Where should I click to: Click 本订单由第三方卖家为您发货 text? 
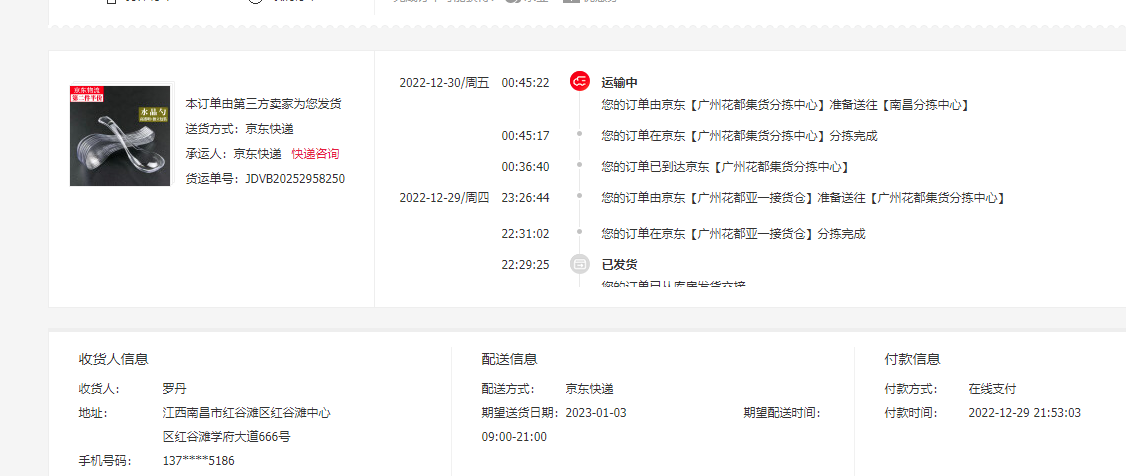pos(263,103)
